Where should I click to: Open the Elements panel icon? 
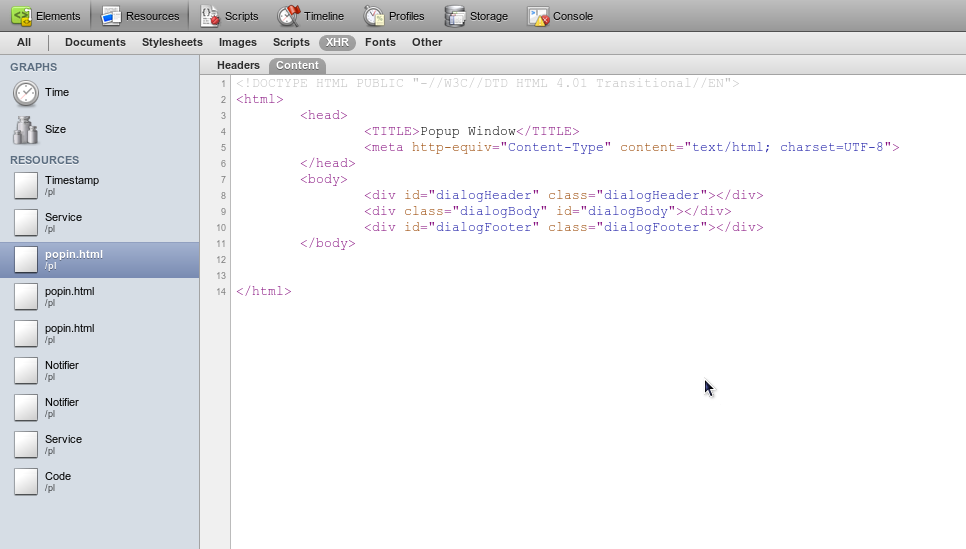point(21,16)
